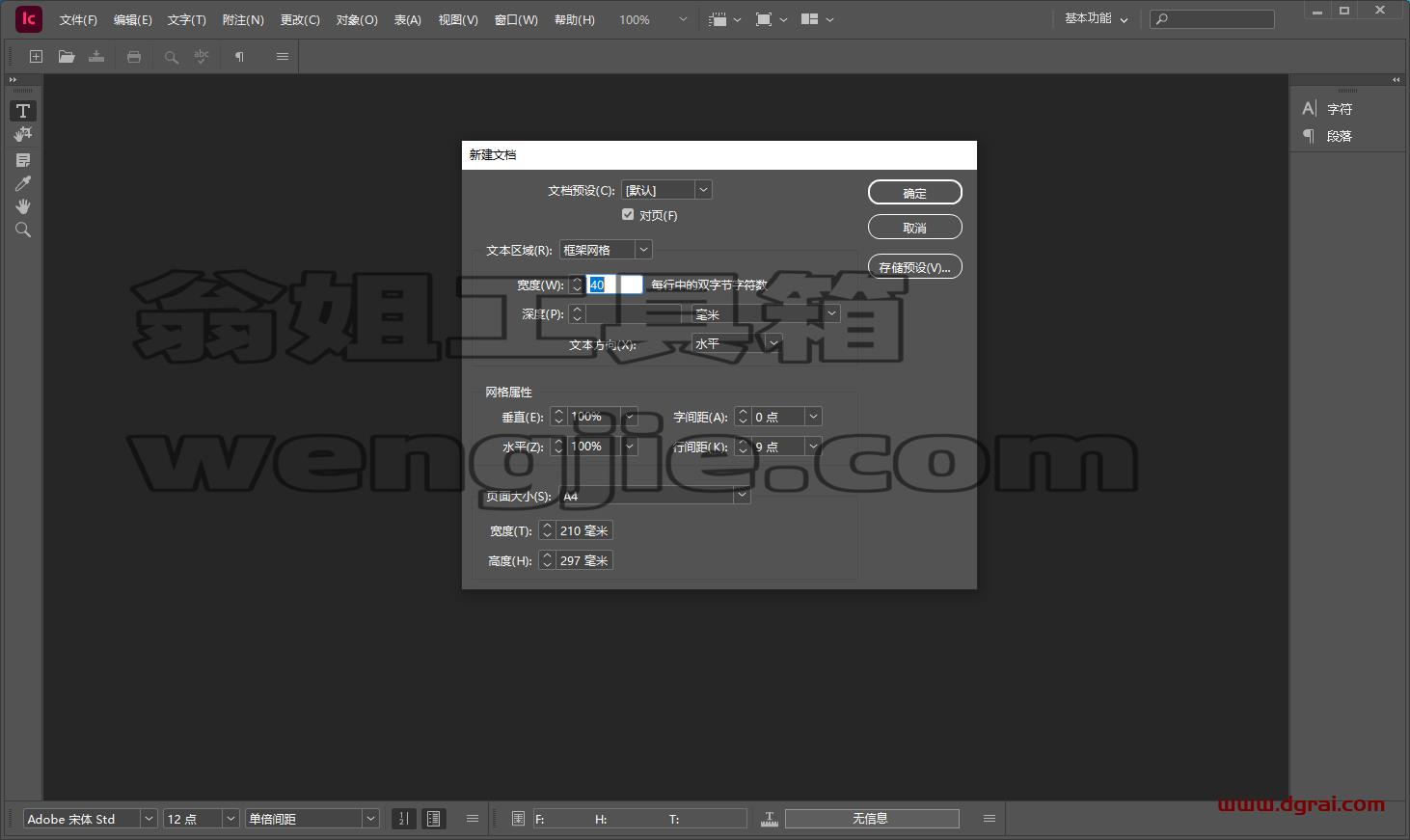
Task: Click the 宽度(T) 210 毫米 stepper
Action: (547, 530)
